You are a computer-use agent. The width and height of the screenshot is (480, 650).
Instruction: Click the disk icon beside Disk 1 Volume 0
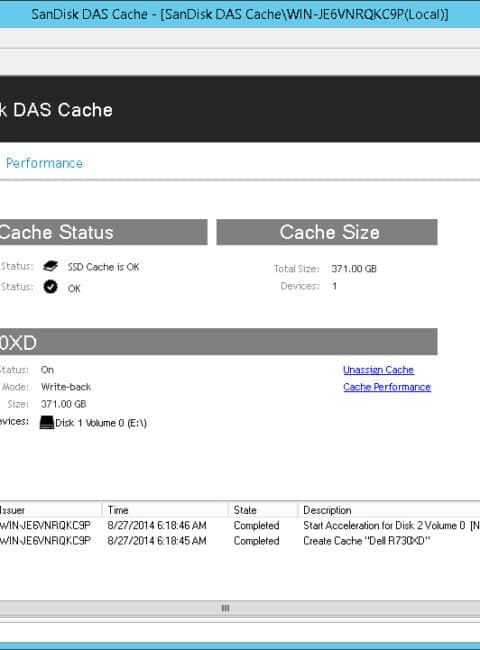47,422
